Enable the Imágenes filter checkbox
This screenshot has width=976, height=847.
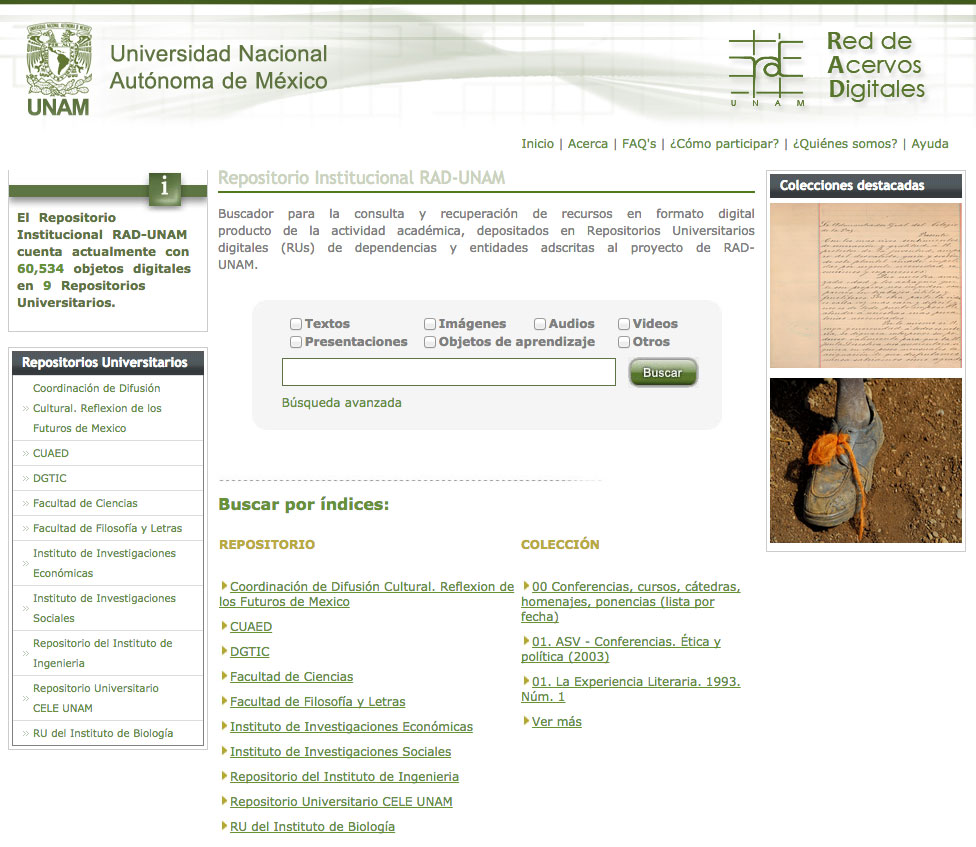point(429,324)
